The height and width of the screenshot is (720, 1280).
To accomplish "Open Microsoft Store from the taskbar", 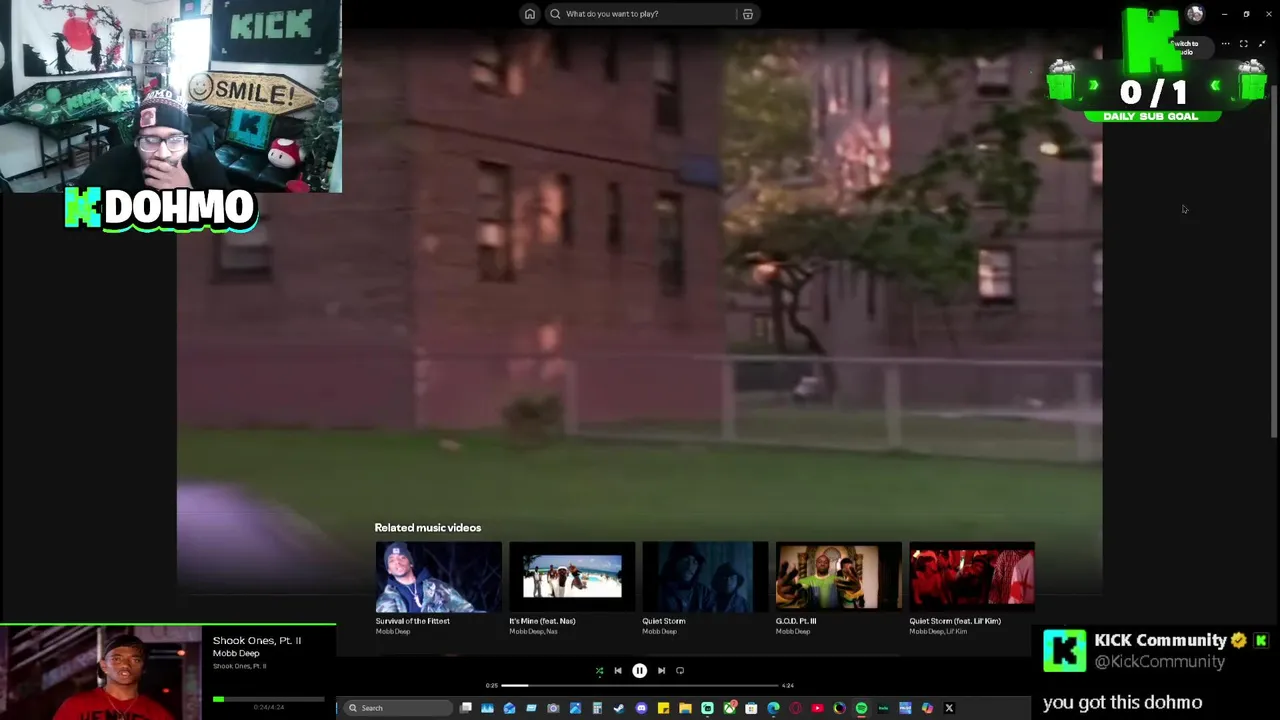I will pyautogui.click(x=751, y=708).
